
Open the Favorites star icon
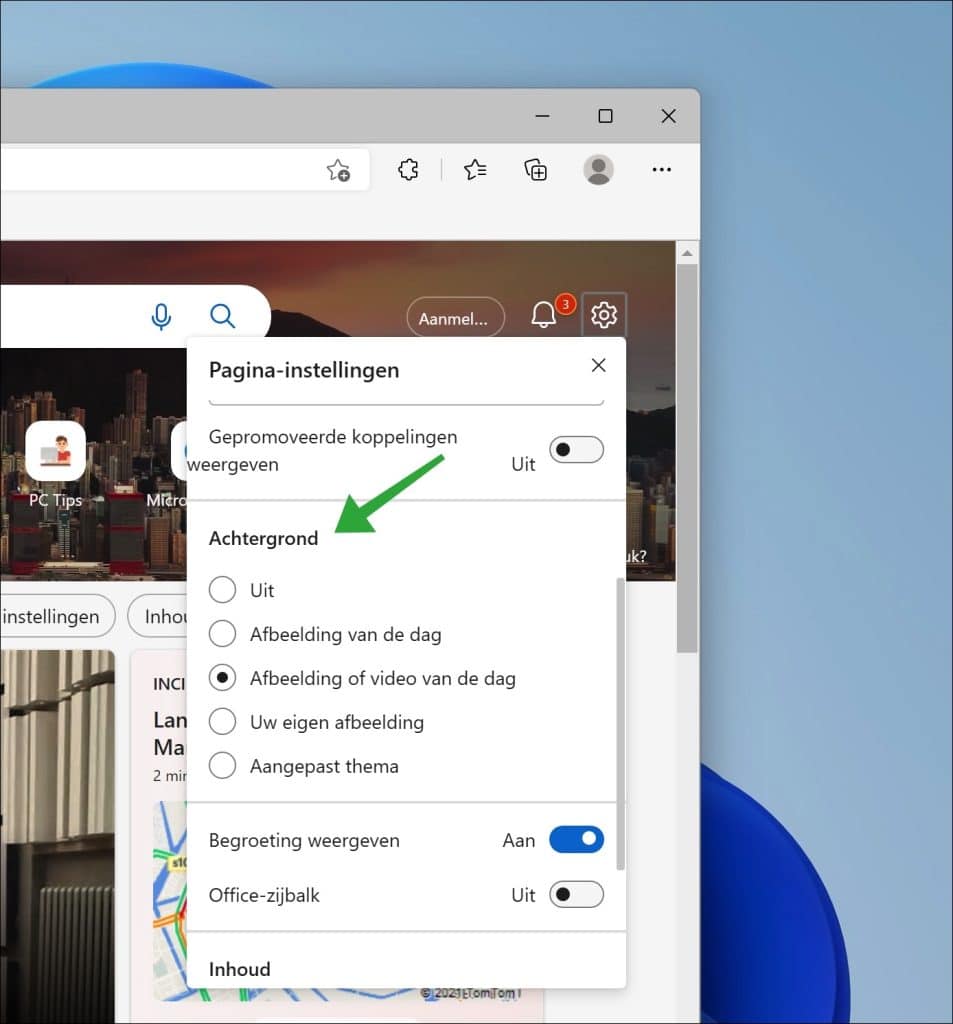coord(474,170)
